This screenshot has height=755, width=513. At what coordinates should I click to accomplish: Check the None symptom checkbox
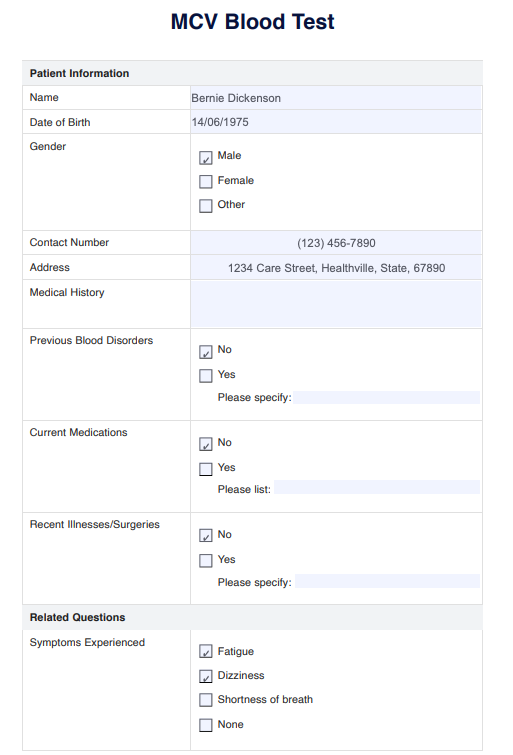point(206,725)
